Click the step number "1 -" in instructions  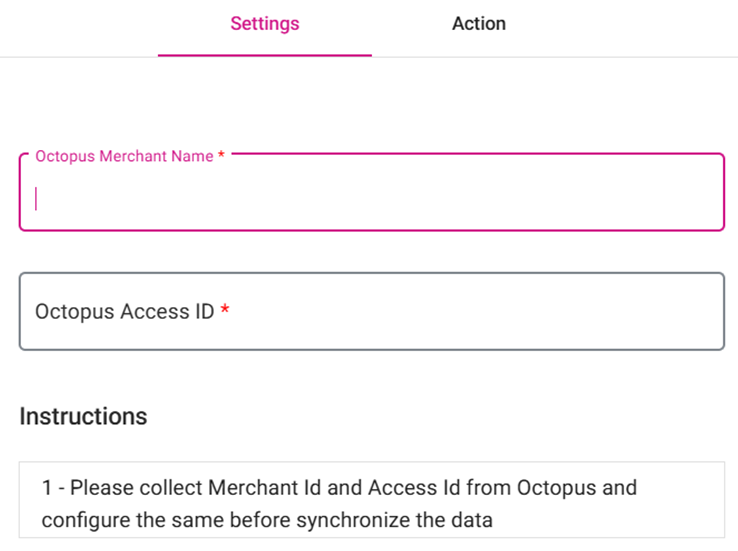click(x=53, y=489)
